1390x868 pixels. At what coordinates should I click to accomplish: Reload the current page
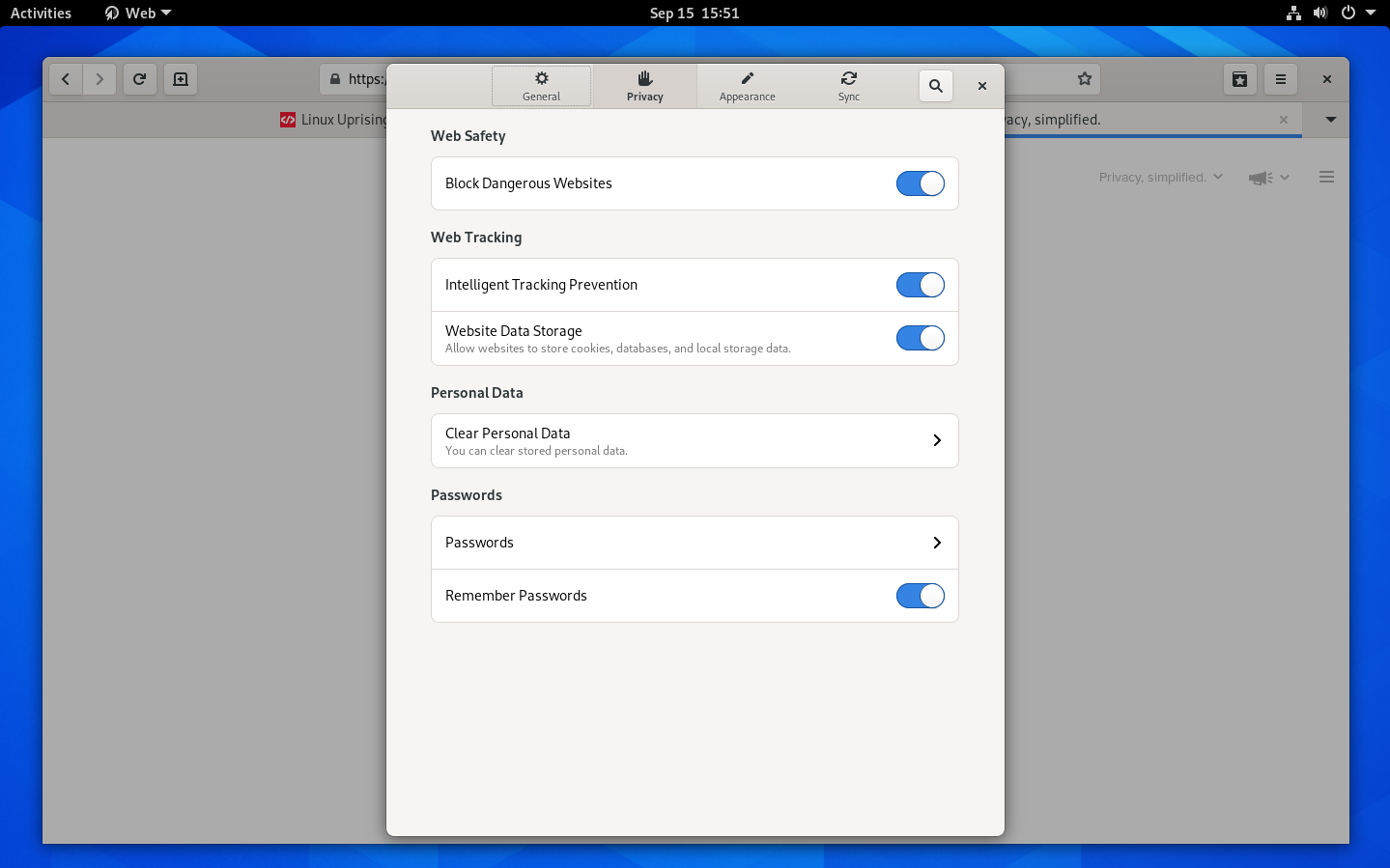(x=139, y=79)
